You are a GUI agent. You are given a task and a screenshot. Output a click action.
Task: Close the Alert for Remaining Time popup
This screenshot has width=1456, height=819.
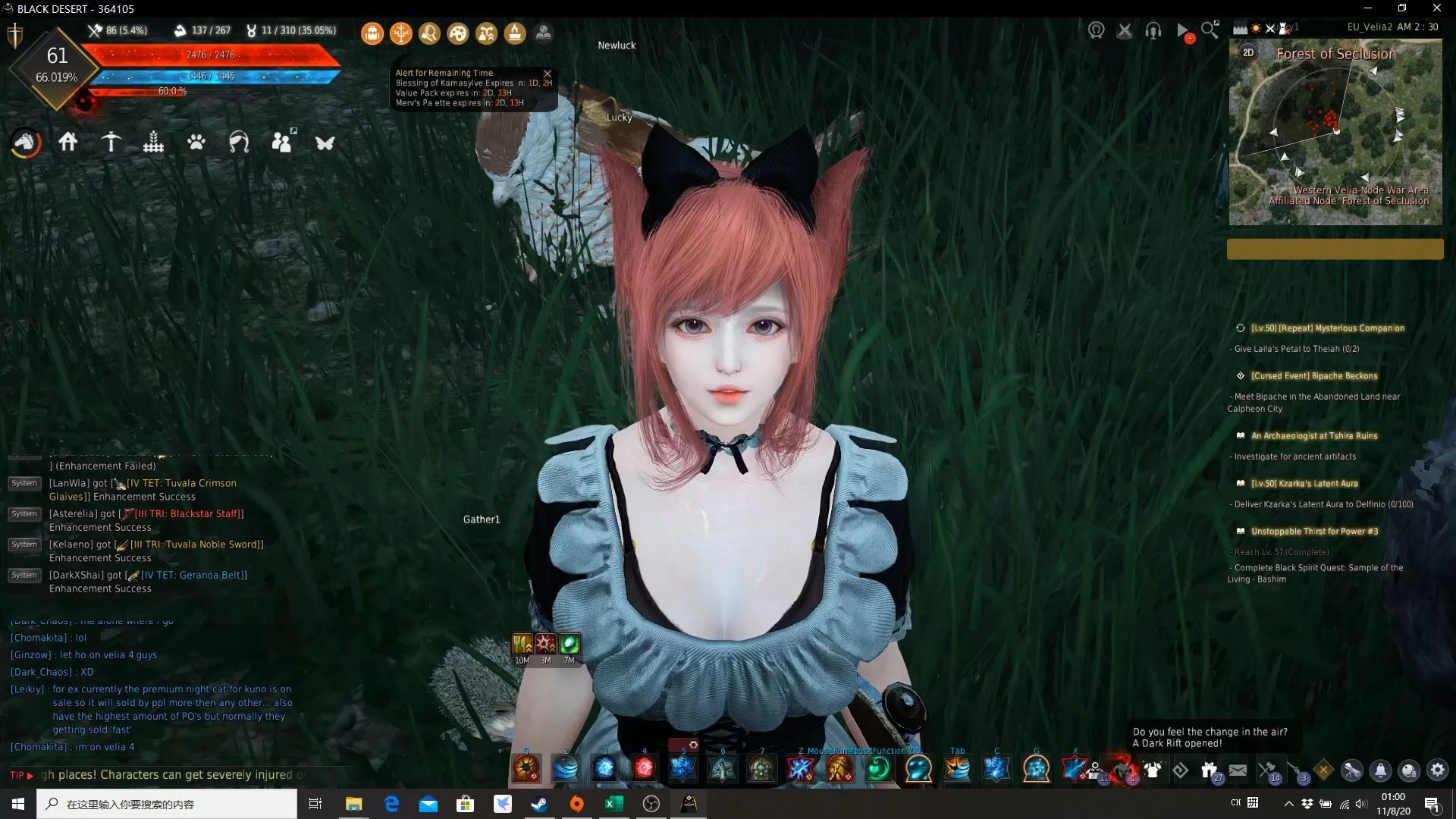[x=547, y=74]
